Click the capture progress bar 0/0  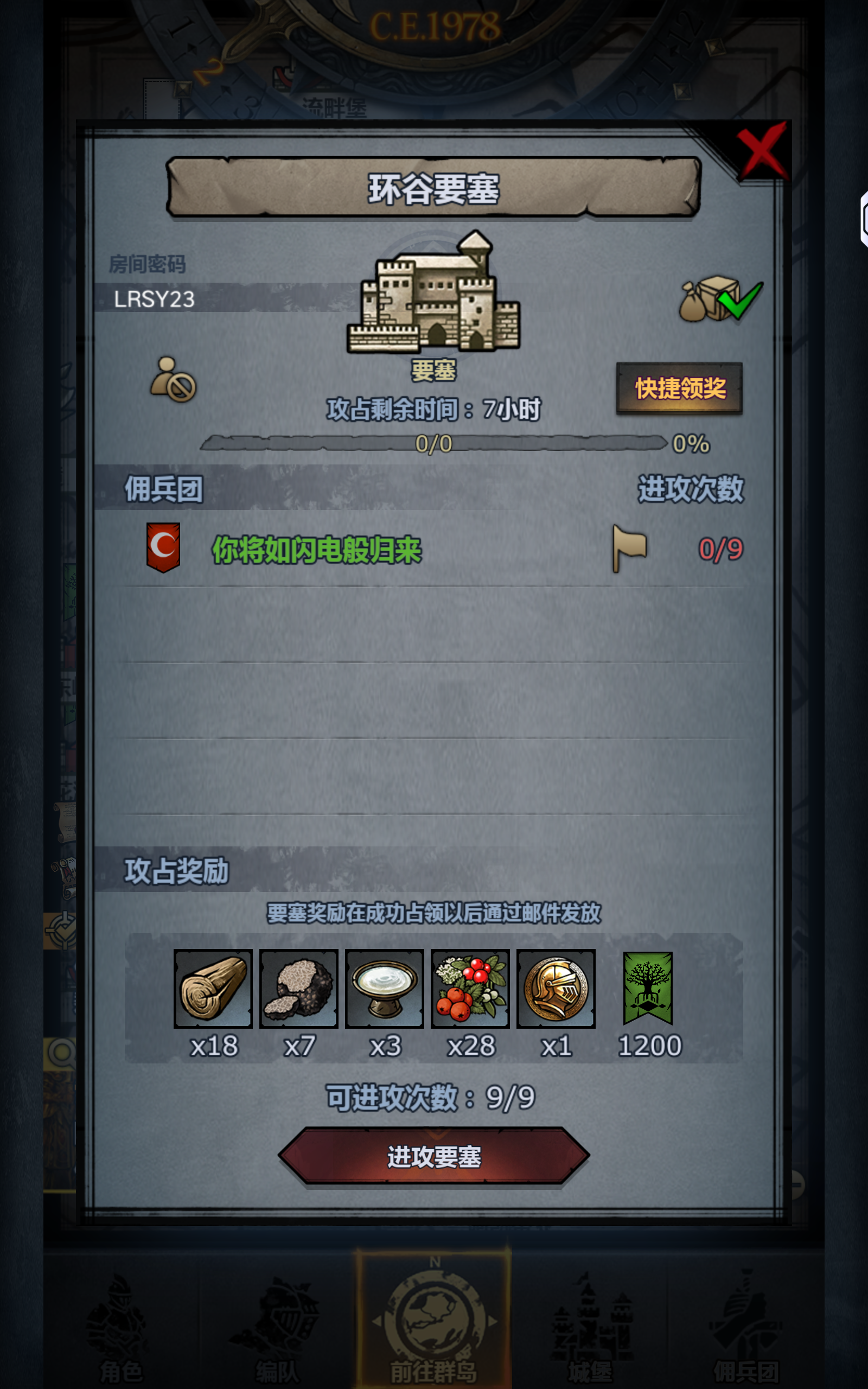tap(434, 443)
